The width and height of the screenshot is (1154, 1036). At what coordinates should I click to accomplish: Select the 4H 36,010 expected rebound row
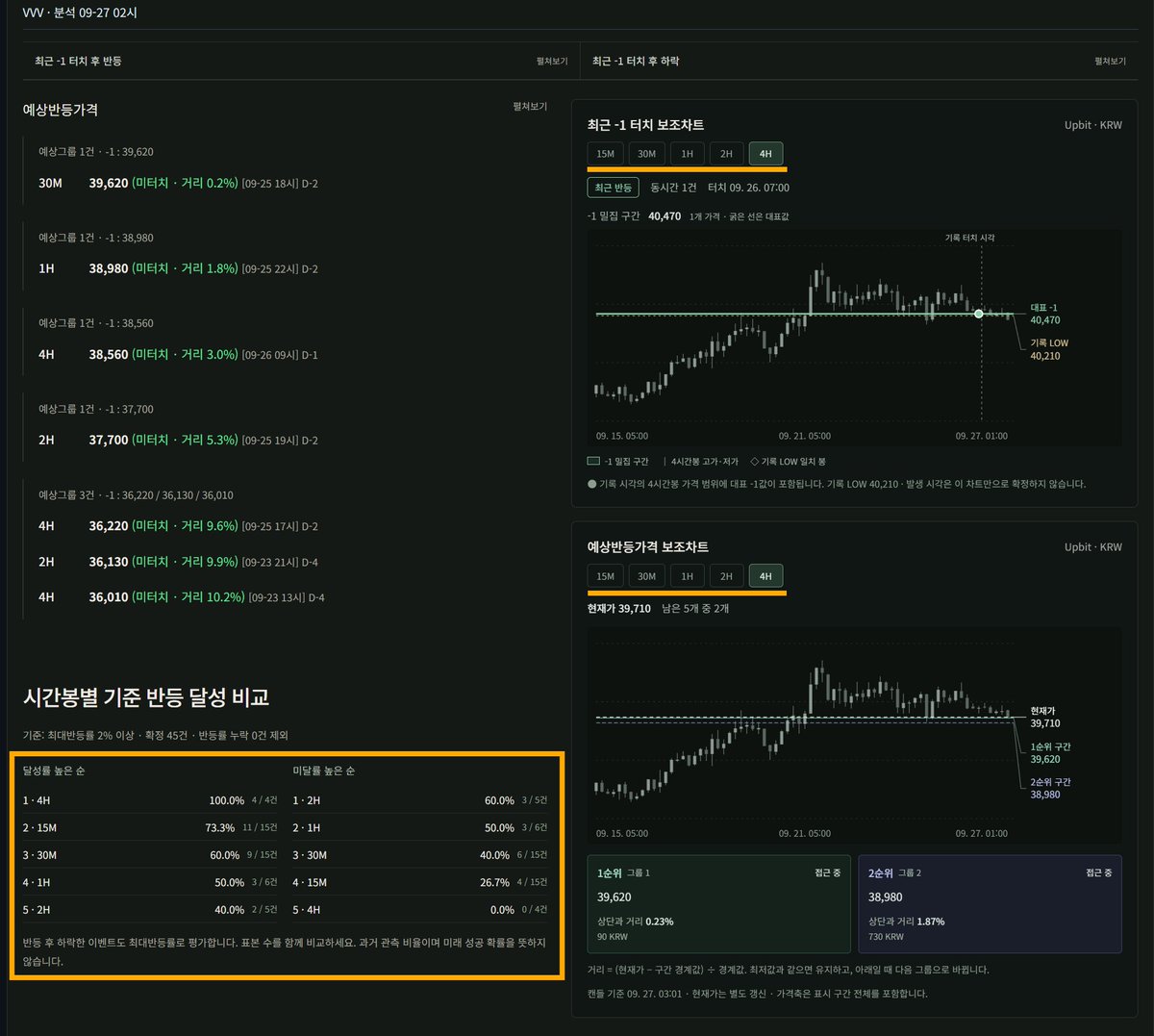[x=182, y=597]
